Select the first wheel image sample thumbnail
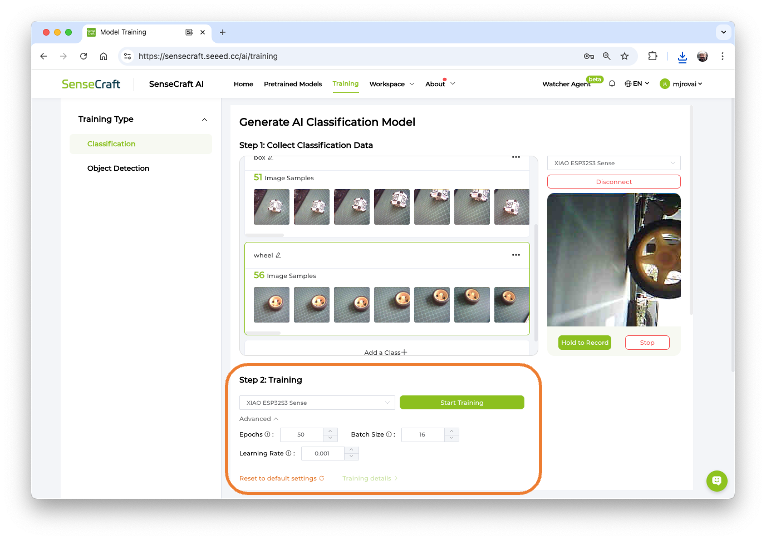This screenshot has width=766, height=540. (271, 304)
